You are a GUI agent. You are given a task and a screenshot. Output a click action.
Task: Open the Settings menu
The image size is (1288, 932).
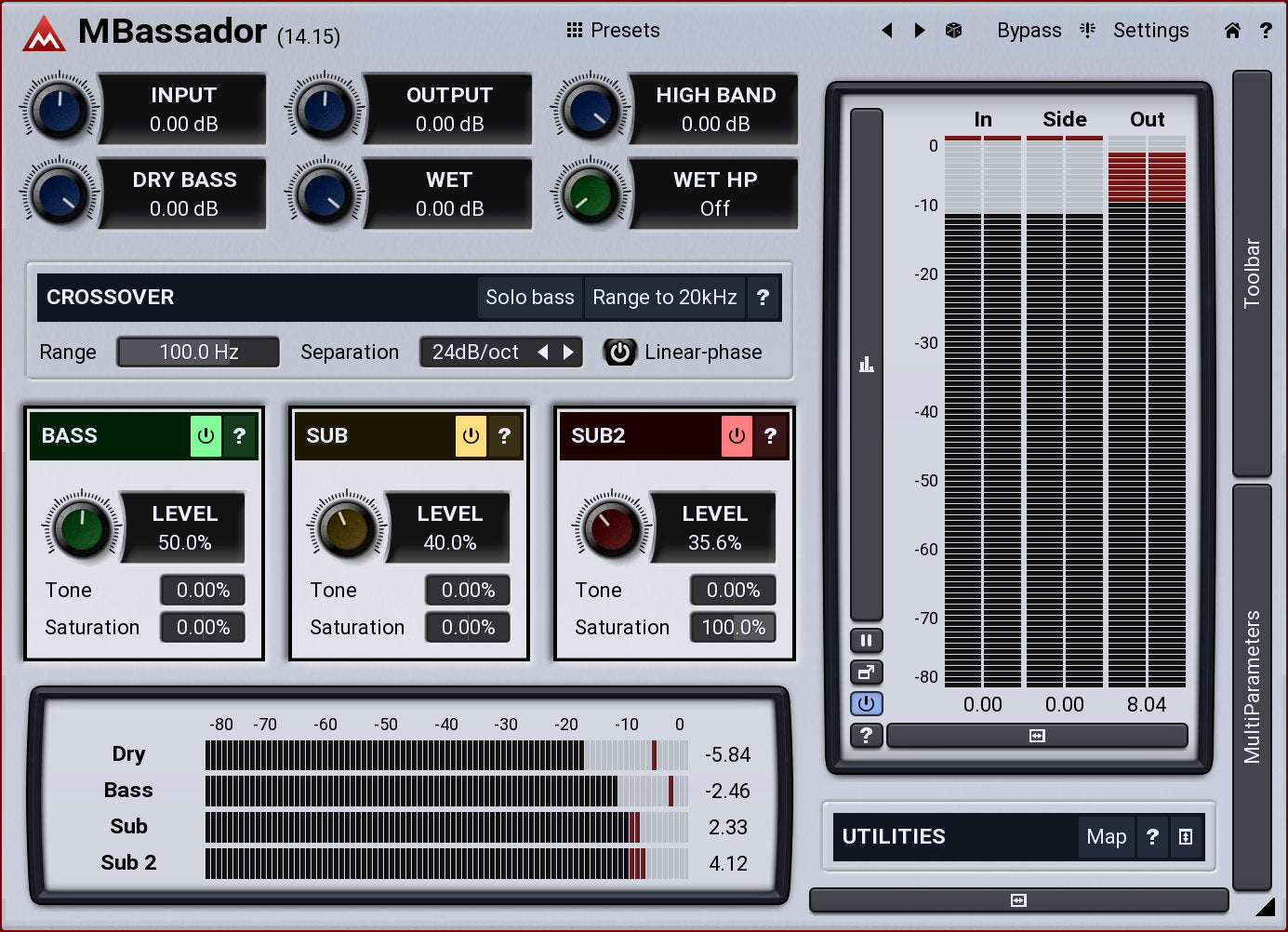(1150, 31)
